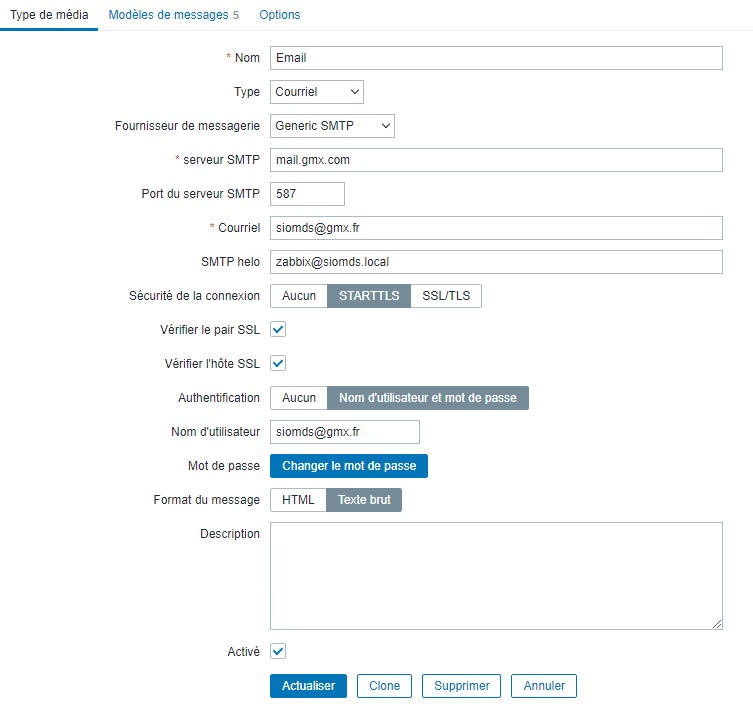Expand the Fournisseur de messagerie dropdown

click(x=332, y=126)
